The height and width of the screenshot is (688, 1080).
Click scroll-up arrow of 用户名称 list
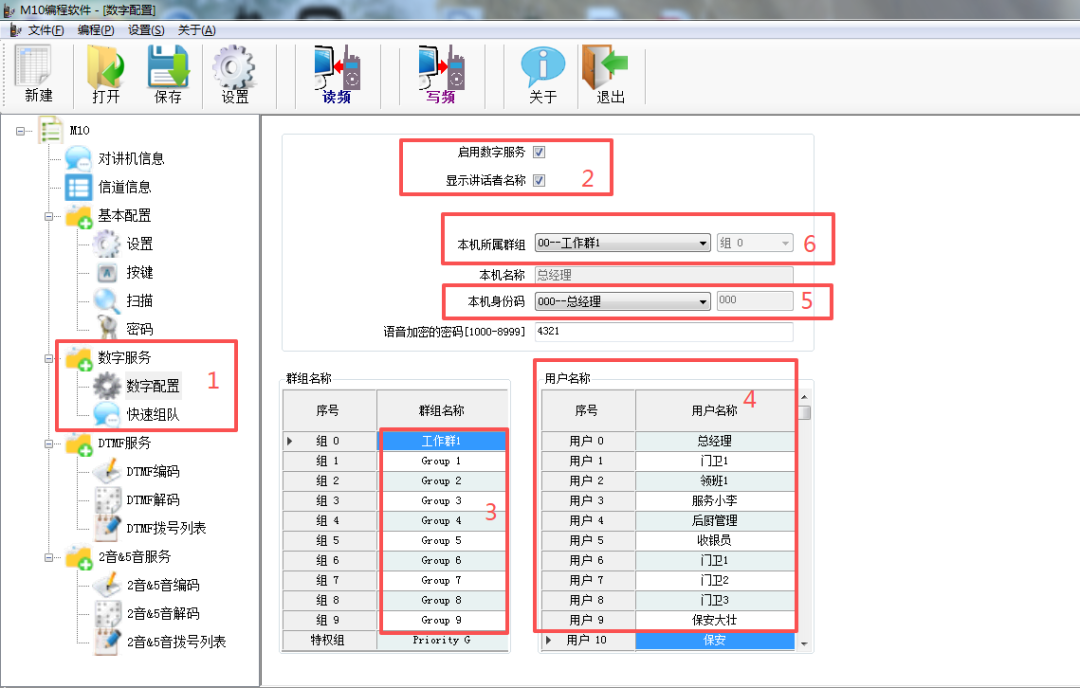pyautogui.click(x=804, y=397)
